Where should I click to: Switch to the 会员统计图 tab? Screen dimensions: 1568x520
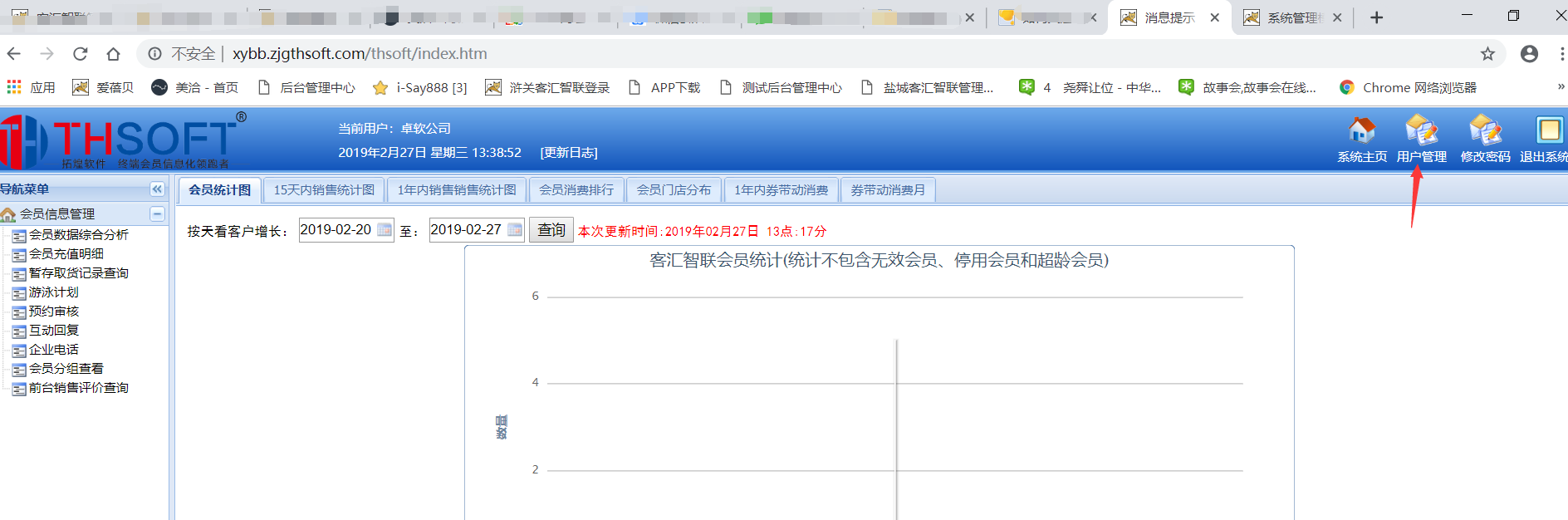pyautogui.click(x=219, y=190)
